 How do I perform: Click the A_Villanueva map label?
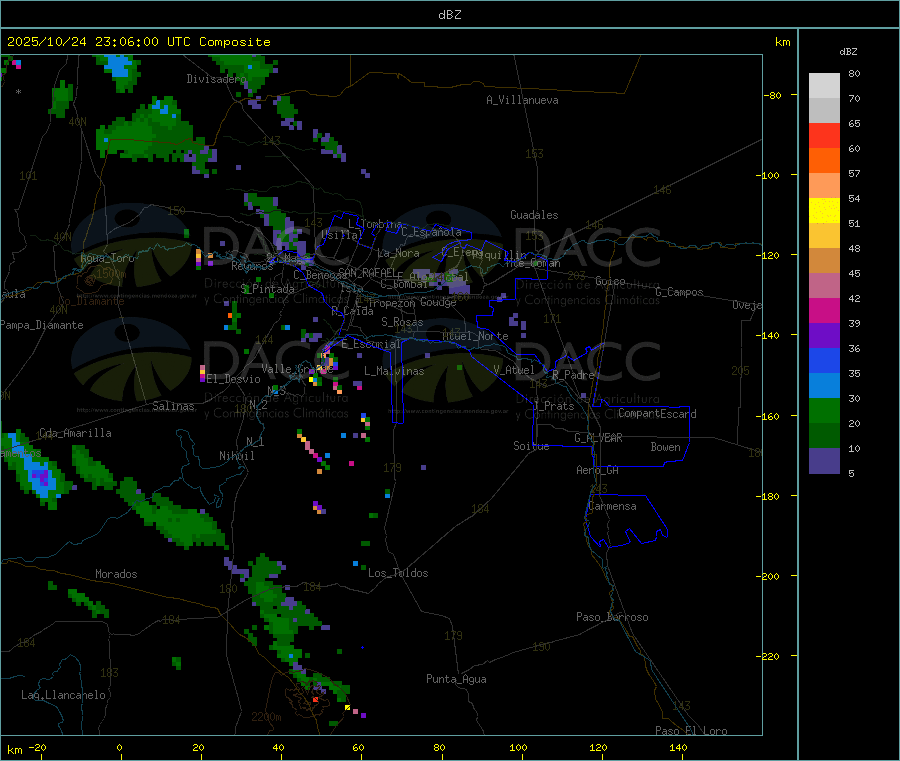coord(522,100)
